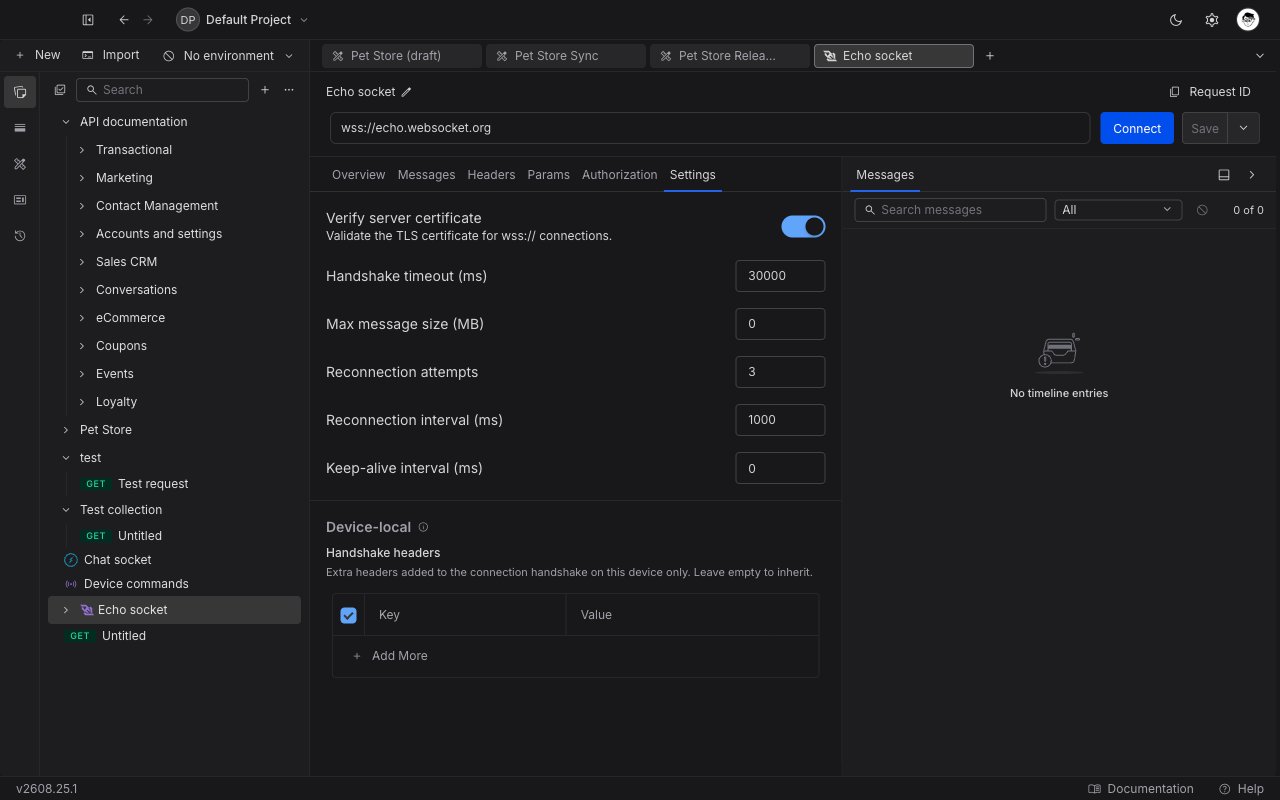Toggle Messages panel layout icon
The height and width of the screenshot is (800, 1280).
[1224, 175]
